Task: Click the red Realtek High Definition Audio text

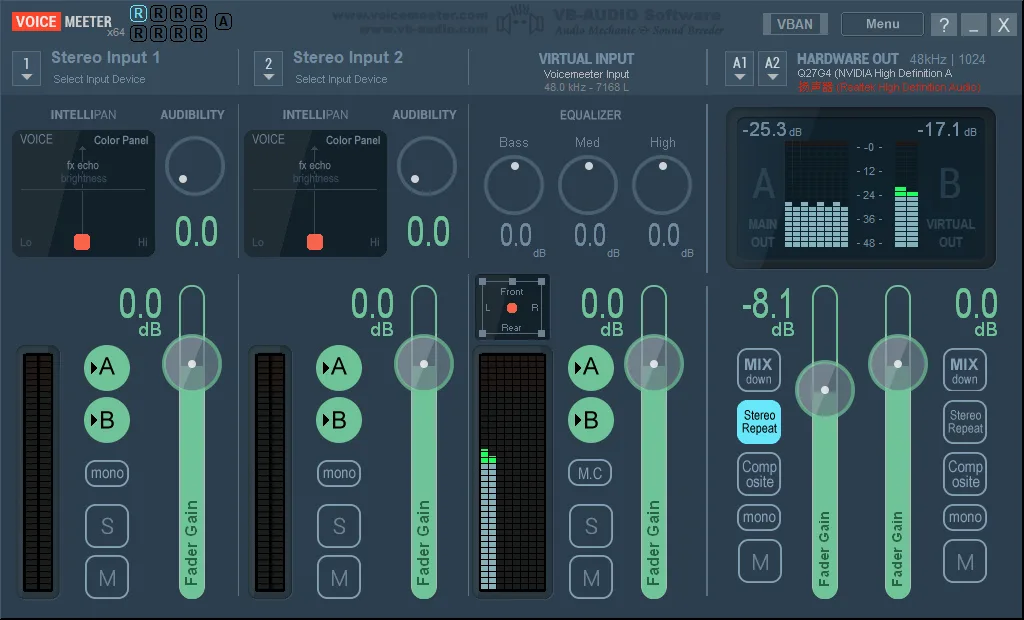Action: pyautogui.click(x=889, y=87)
